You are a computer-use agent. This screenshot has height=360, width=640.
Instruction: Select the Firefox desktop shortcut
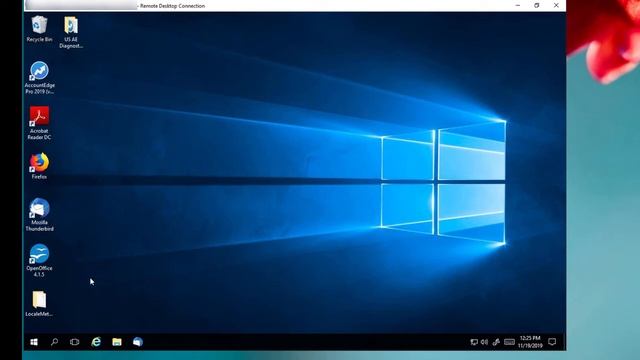39,166
